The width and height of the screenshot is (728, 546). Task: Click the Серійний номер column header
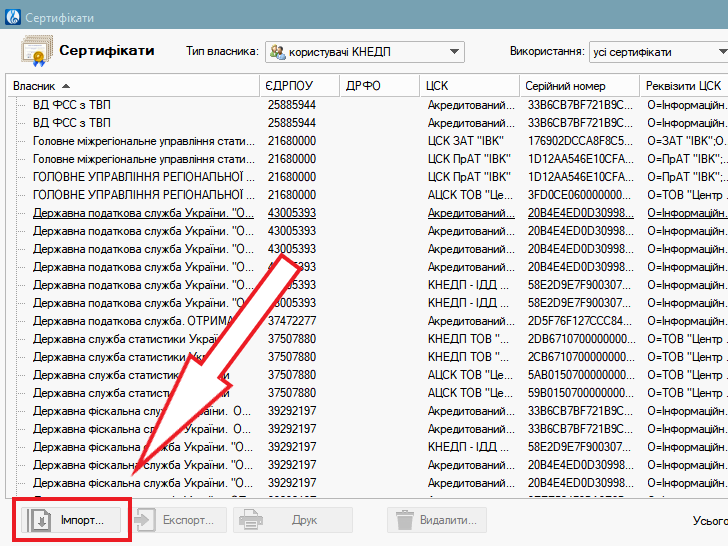click(580, 86)
